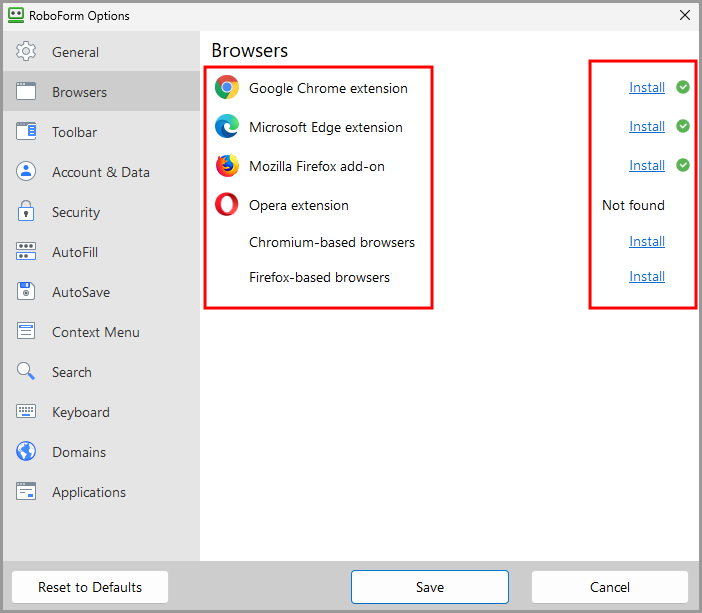Screen dimensions: 702x613
Task: Switch to Toolbar settings
Action: pyautogui.click(x=102, y=132)
